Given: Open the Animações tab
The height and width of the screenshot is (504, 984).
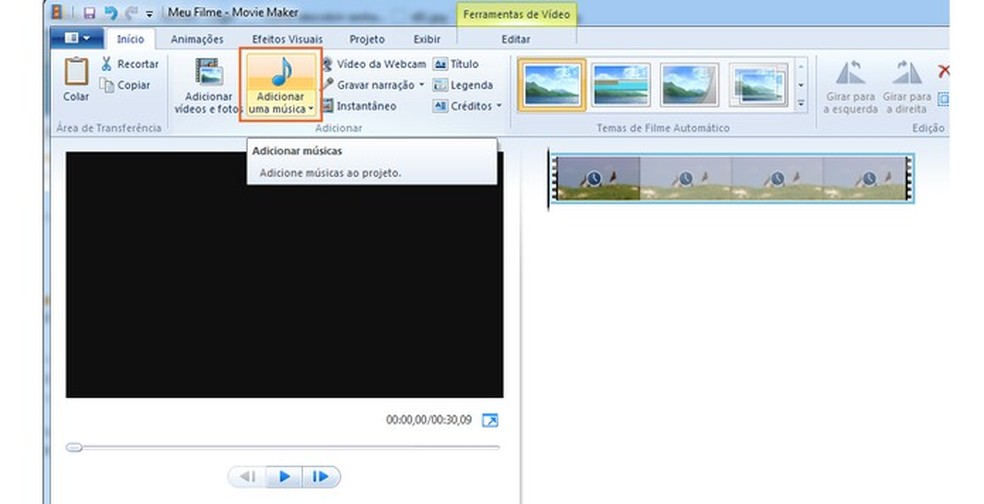Looking at the screenshot, I should (197, 39).
